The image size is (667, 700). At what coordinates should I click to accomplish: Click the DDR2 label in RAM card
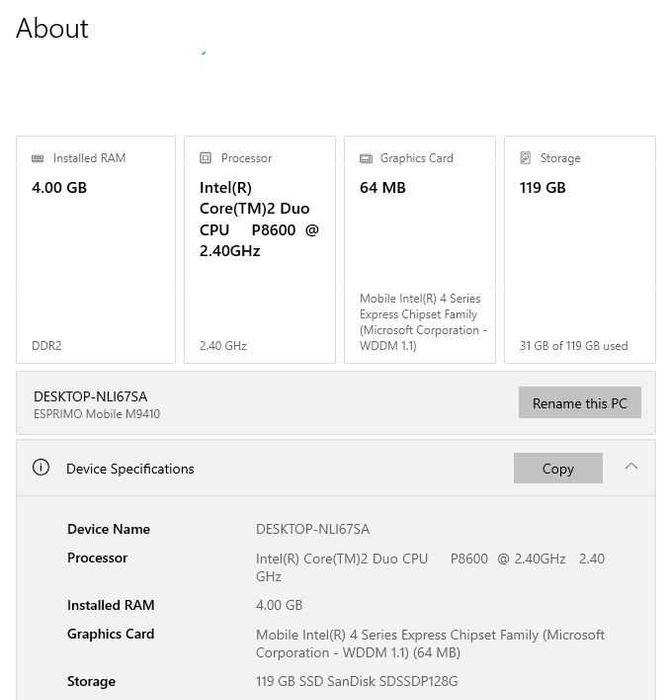[46, 346]
